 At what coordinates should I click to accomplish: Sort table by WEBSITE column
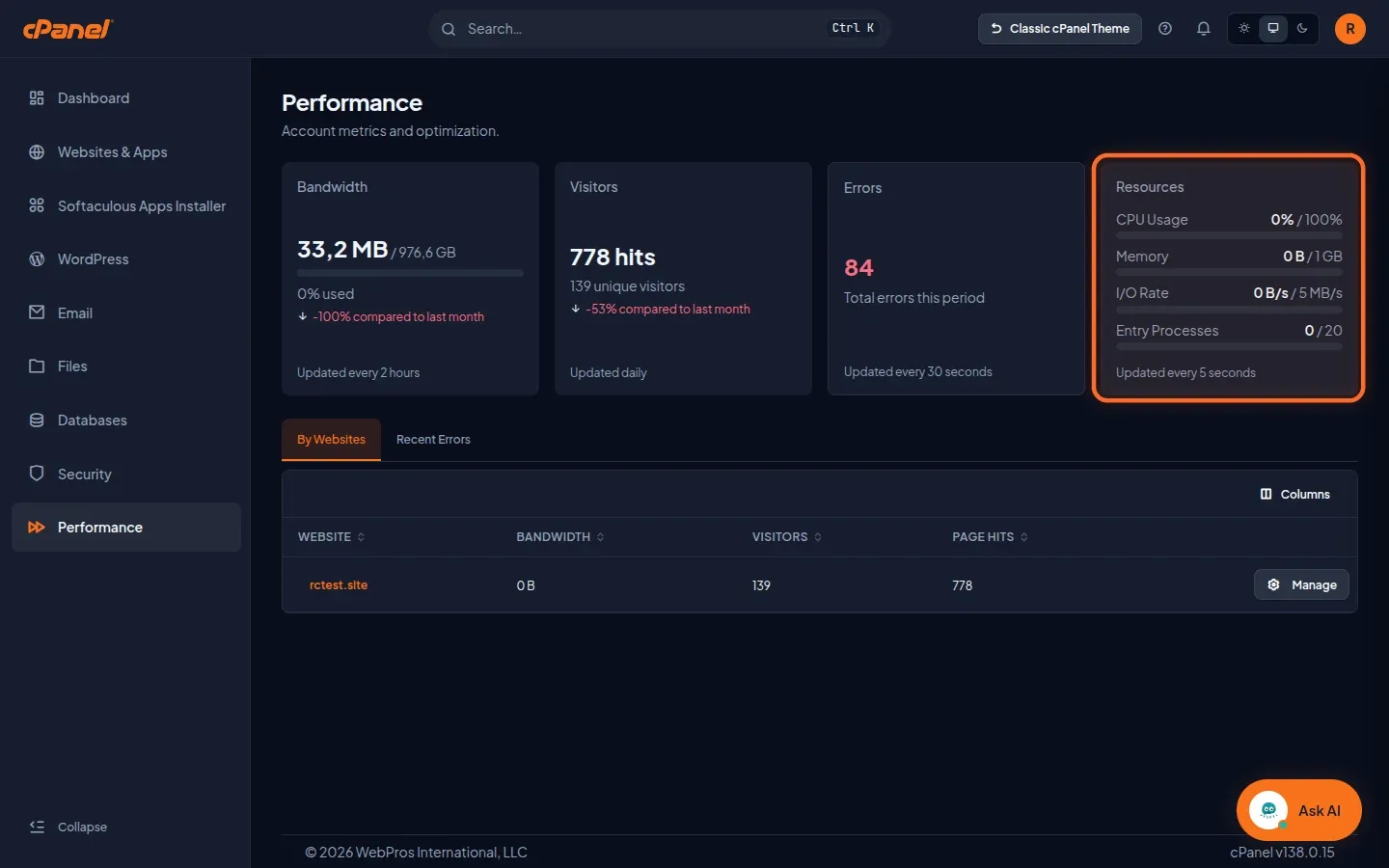331,537
